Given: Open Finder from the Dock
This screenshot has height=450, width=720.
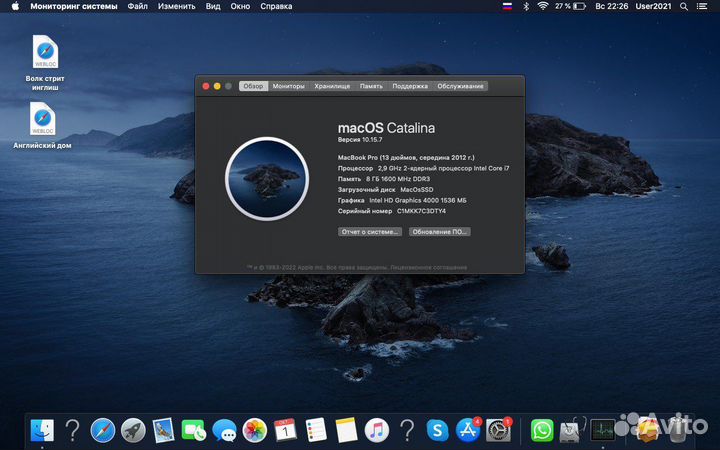Looking at the screenshot, I should [42, 431].
